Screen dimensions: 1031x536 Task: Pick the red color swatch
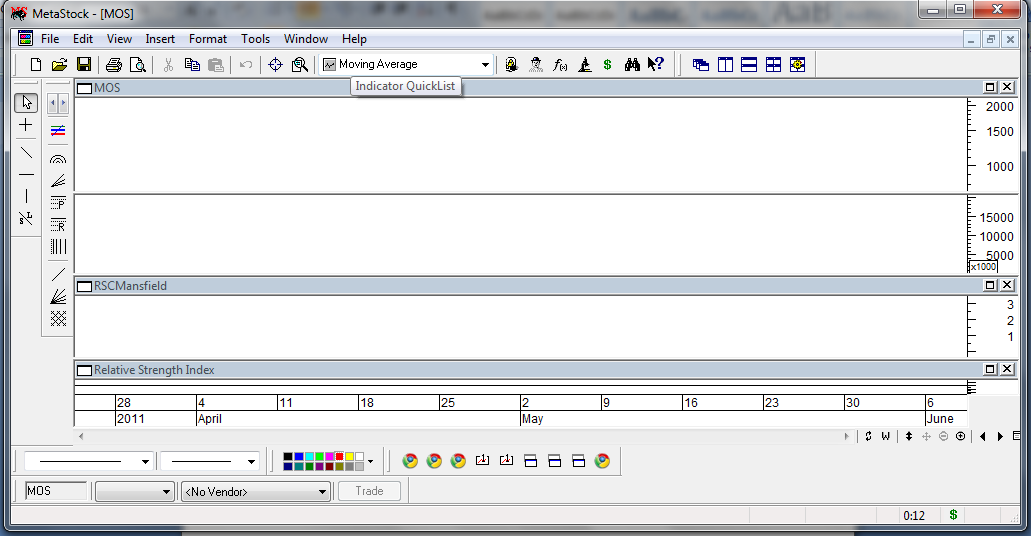pos(339,456)
